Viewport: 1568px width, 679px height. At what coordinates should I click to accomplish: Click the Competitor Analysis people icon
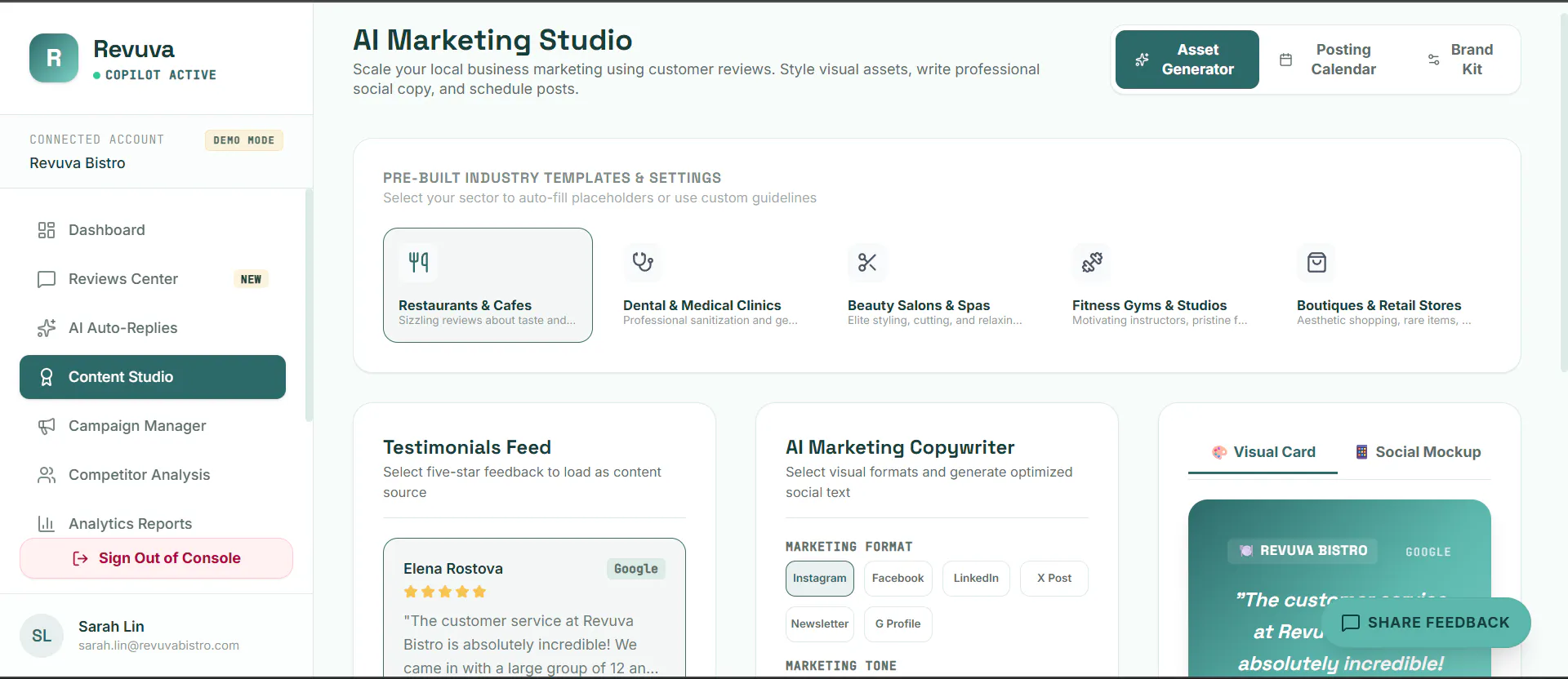pos(47,475)
